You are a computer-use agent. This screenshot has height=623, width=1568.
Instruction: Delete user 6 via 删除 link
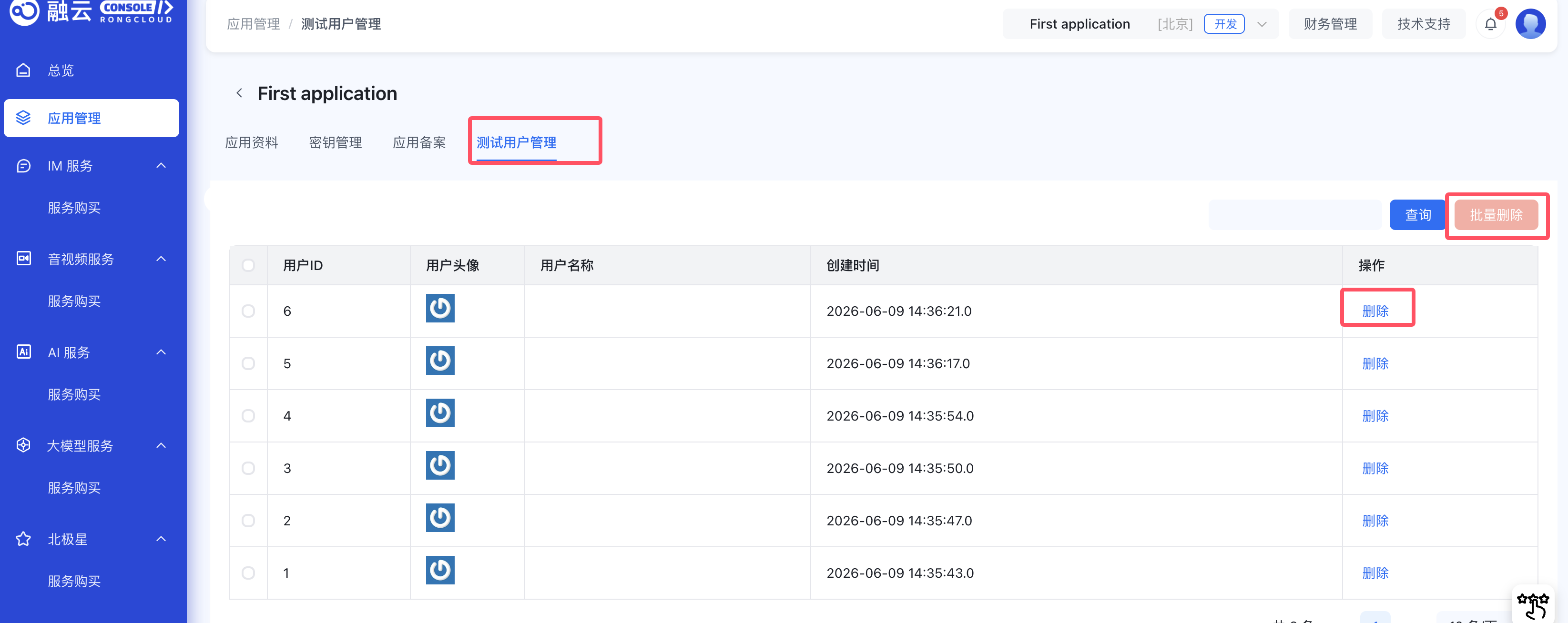pos(1375,311)
